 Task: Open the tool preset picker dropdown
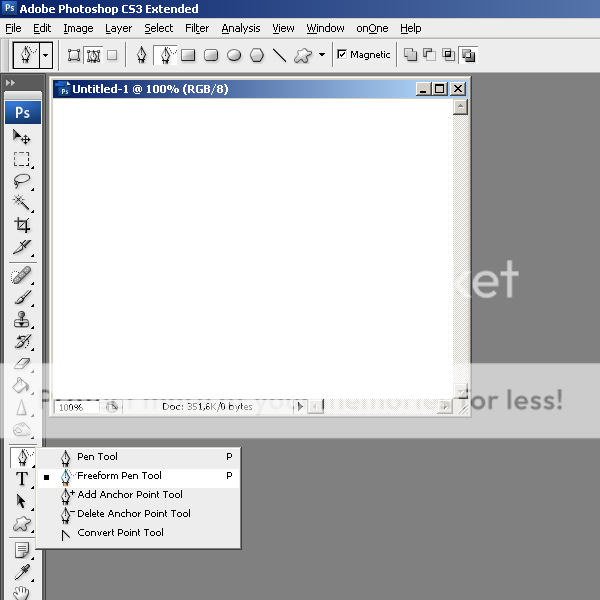click(x=46, y=55)
